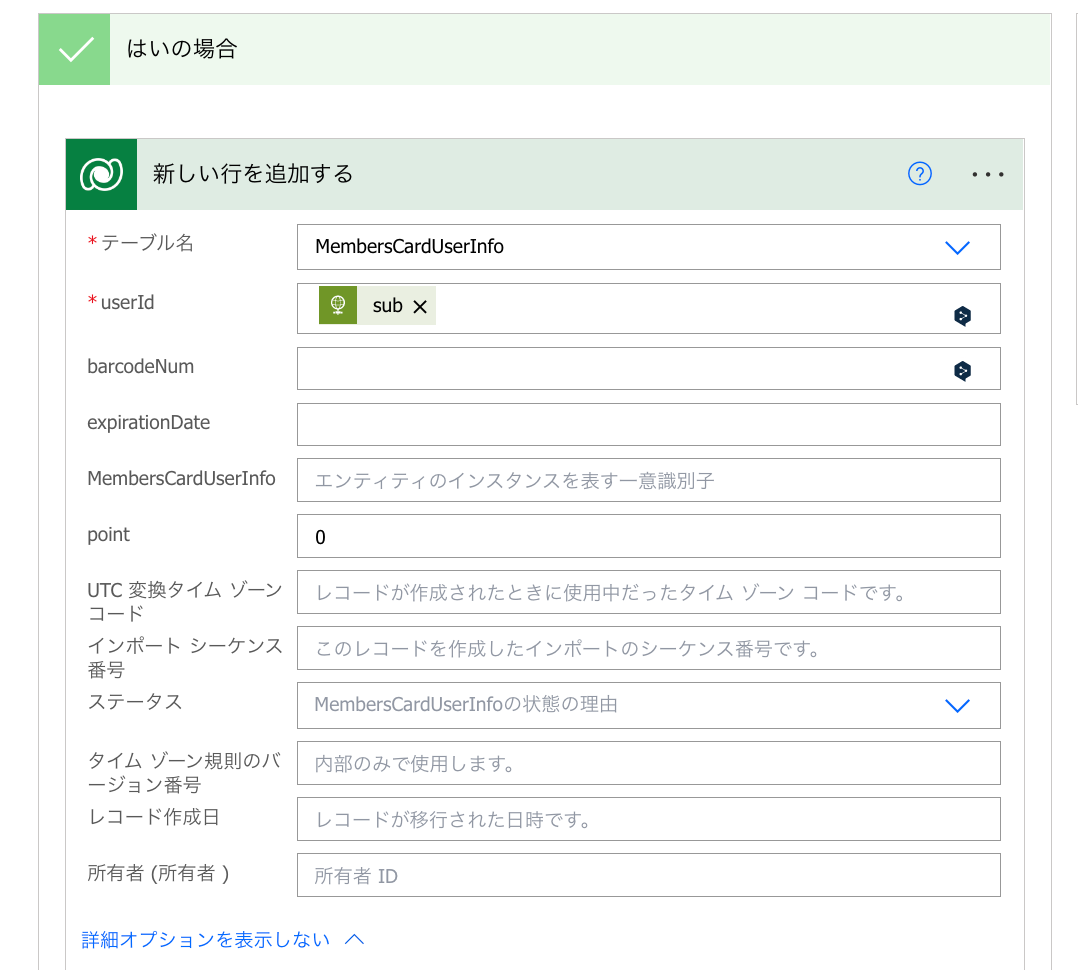The width and height of the screenshot is (1078, 970).
Task: Click the switch-input icon beside the barcodeNum field
Action: pyautogui.click(x=962, y=369)
